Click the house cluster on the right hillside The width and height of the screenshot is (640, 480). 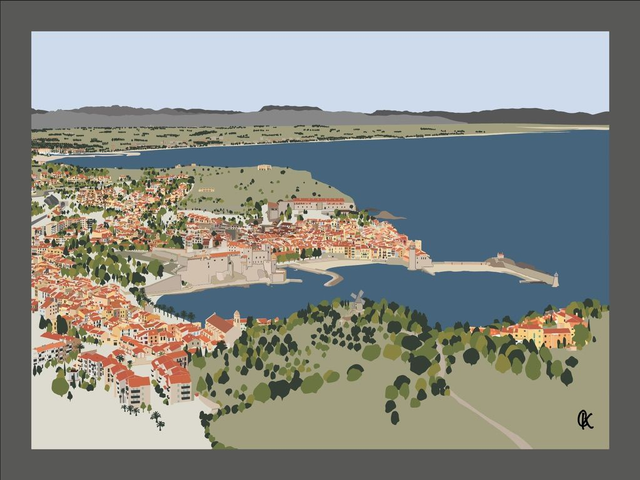[545, 332]
